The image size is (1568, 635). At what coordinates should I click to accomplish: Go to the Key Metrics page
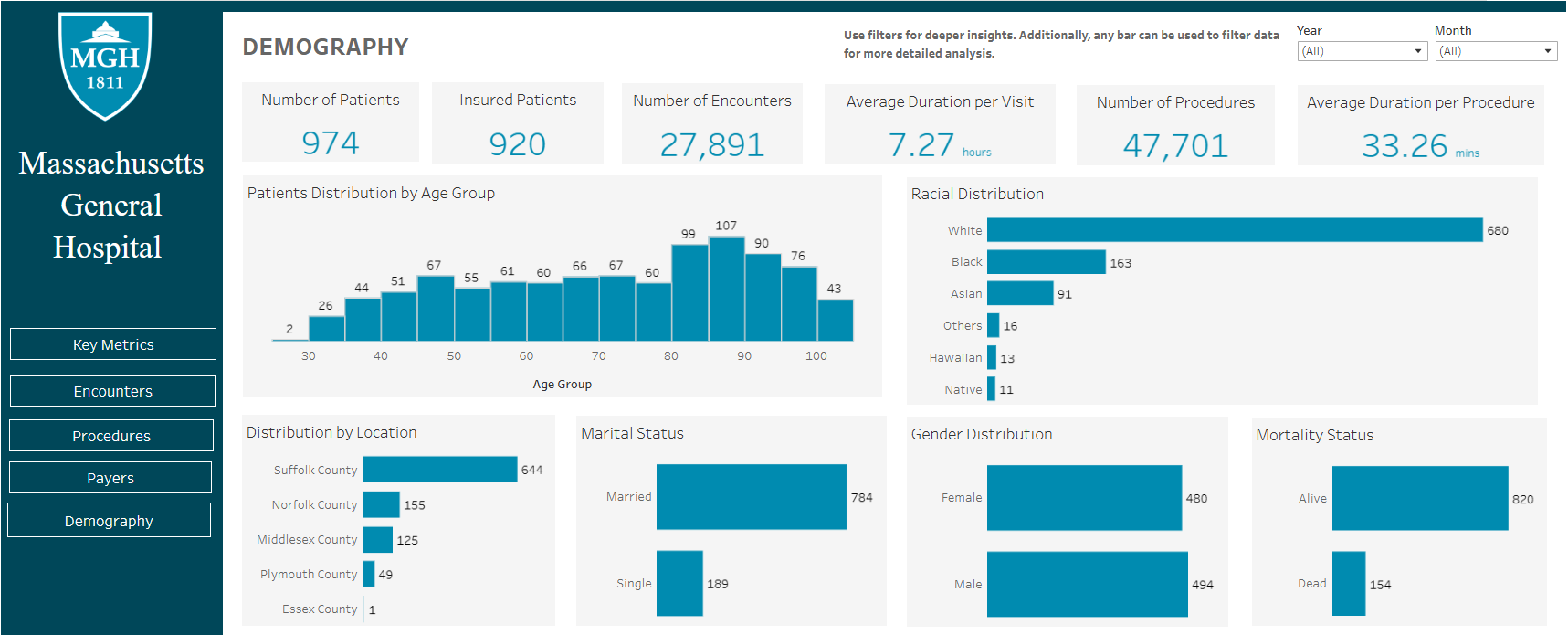[113, 344]
